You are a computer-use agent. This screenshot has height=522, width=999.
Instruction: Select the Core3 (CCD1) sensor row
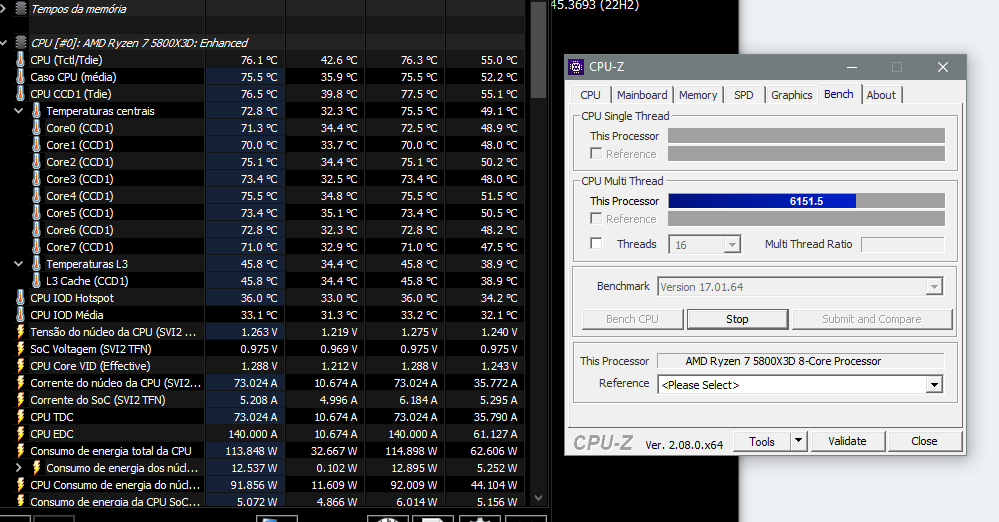pyautogui.click(x=262, y=179)
